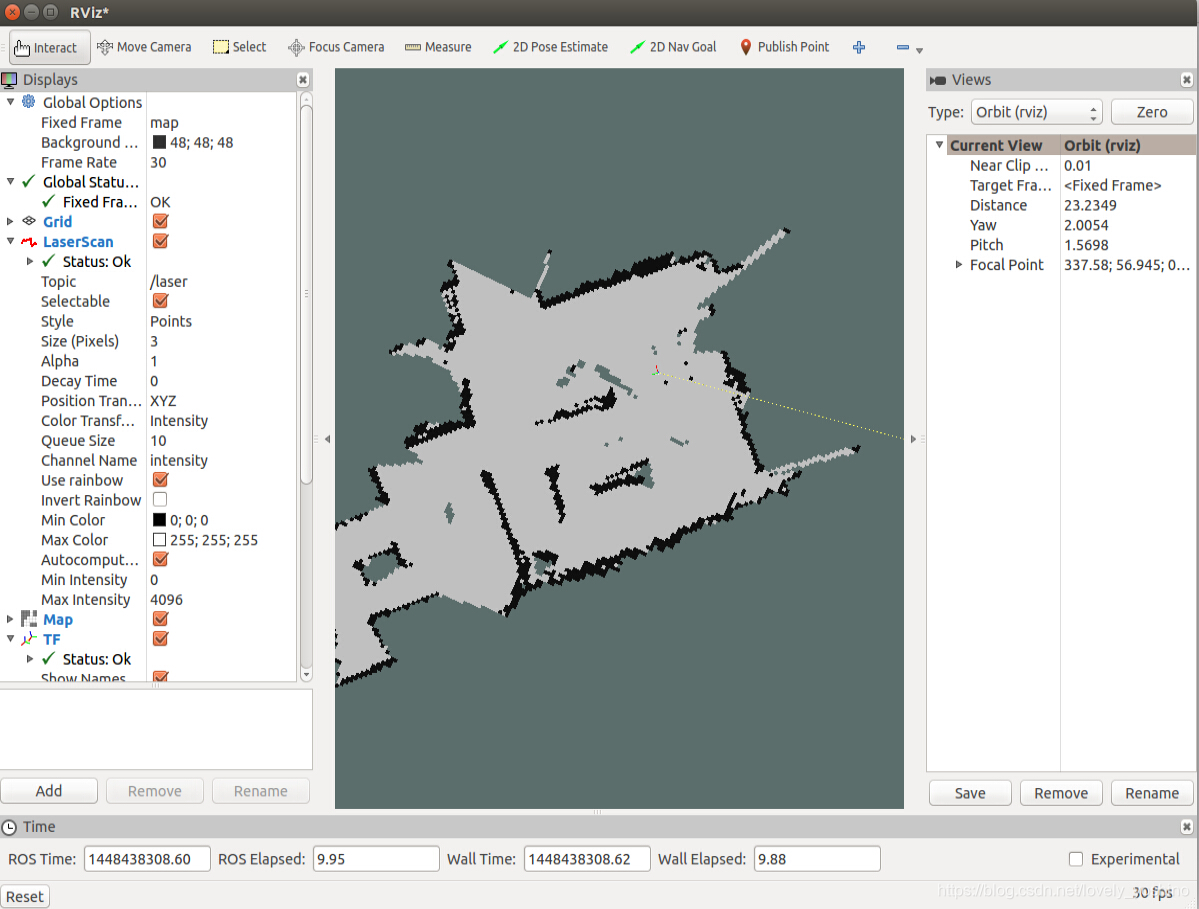1199x909 pixels.
Task: Open the Background color swatch
Action: [159, 142]
